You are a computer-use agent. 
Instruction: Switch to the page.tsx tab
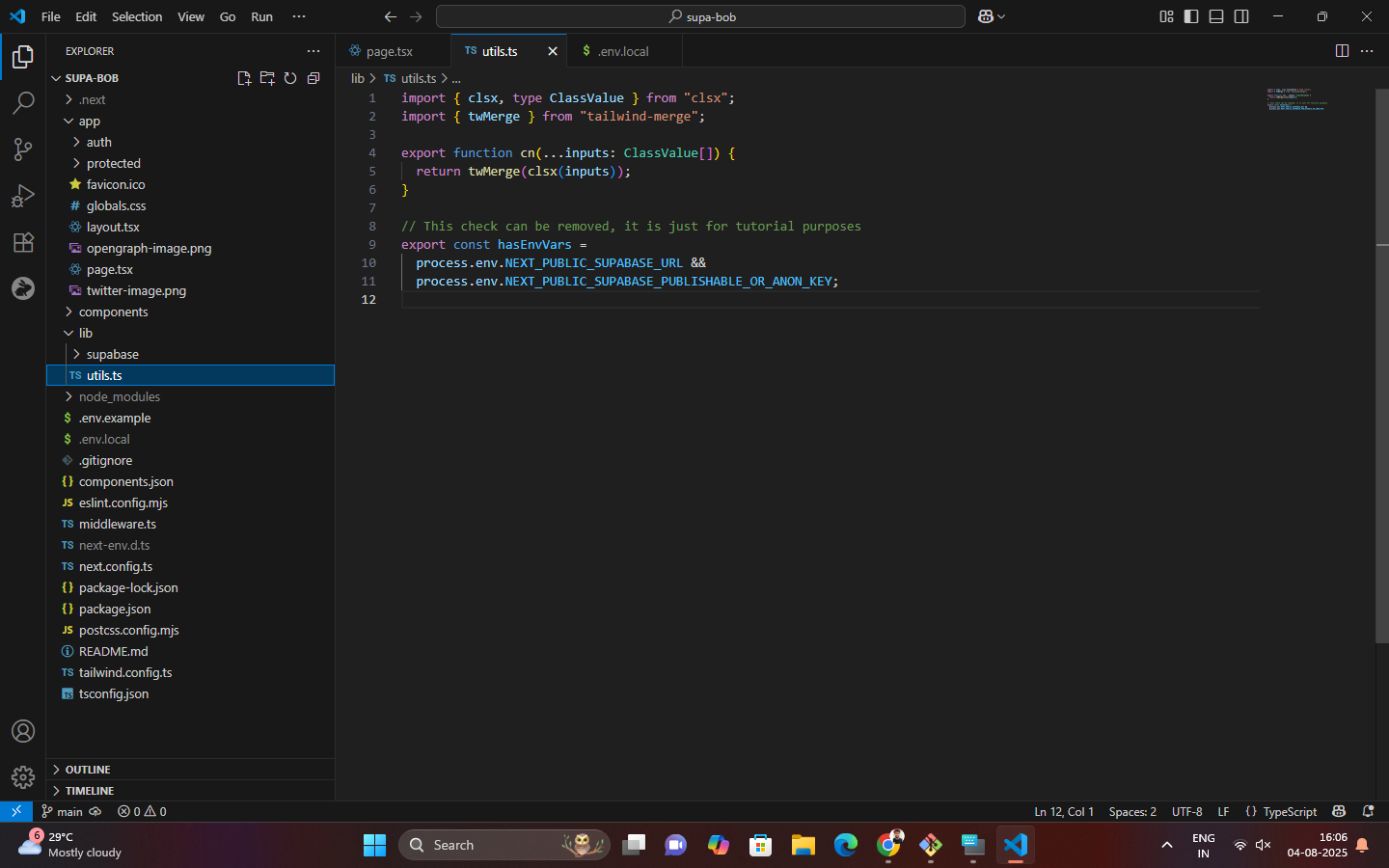tap(393, 51)
